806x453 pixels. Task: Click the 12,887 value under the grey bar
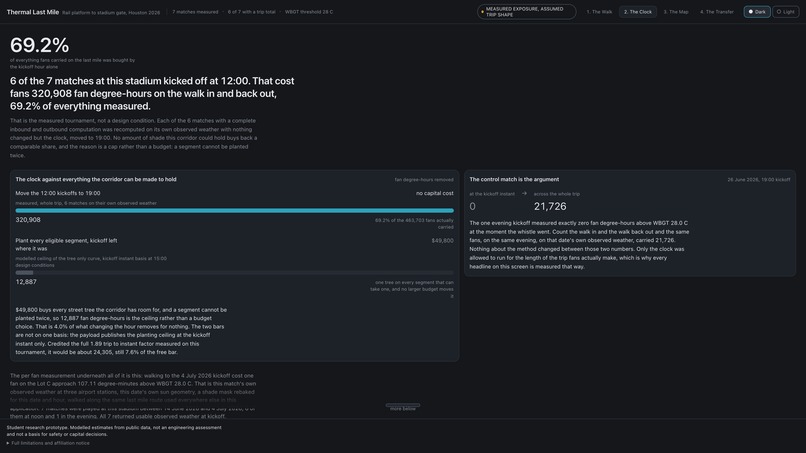coord(26,282)
